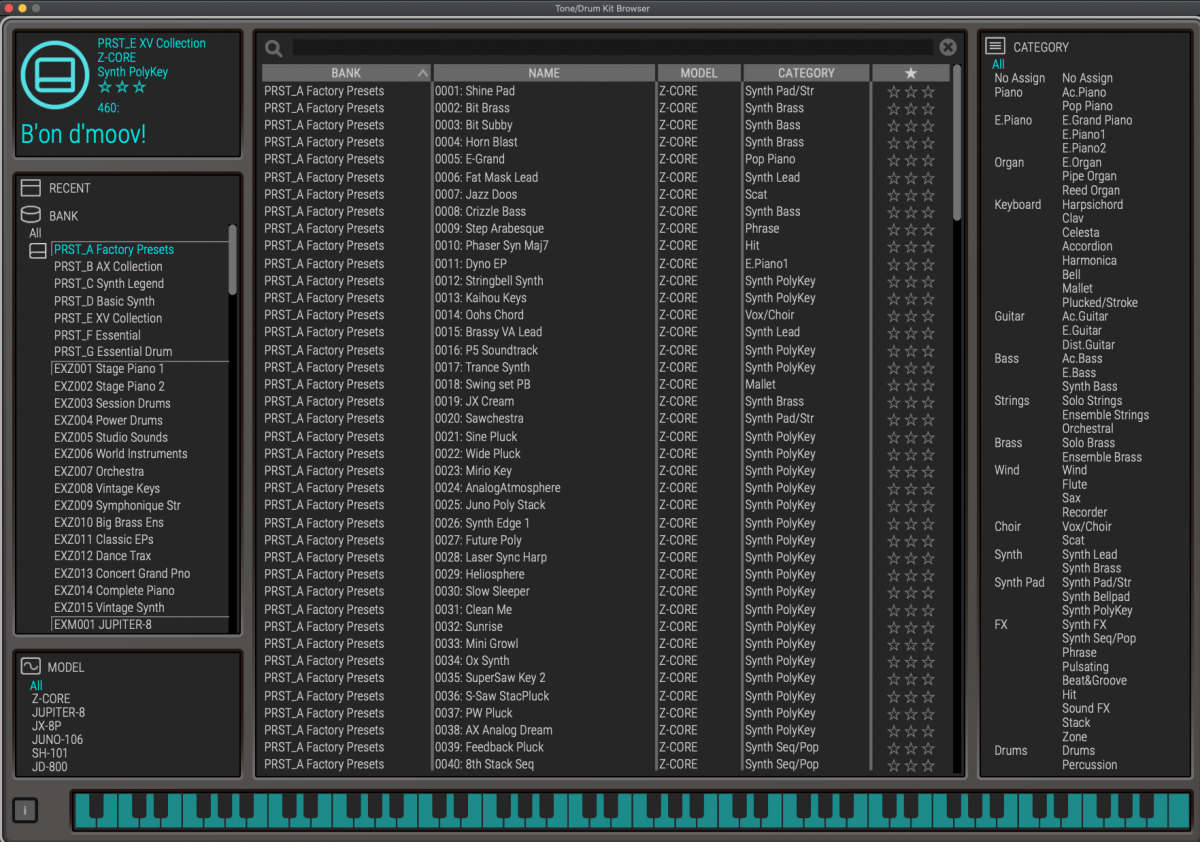The width and height of the screenshot is (1200, 842).
Task: Filter by the Pipe Organ category
Action: pos(1089,176)
